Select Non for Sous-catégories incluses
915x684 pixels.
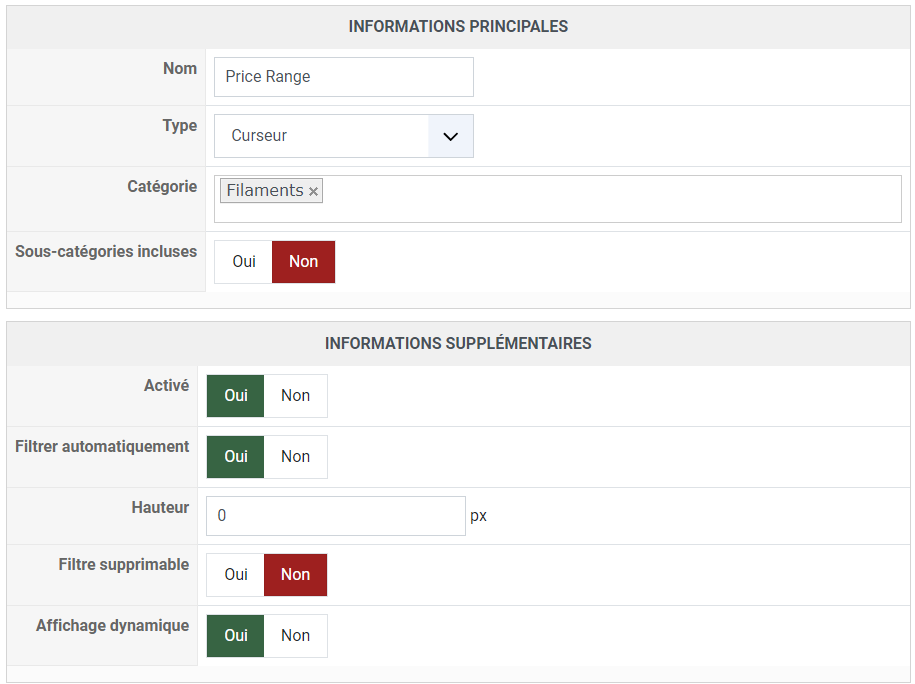(303, 262)
